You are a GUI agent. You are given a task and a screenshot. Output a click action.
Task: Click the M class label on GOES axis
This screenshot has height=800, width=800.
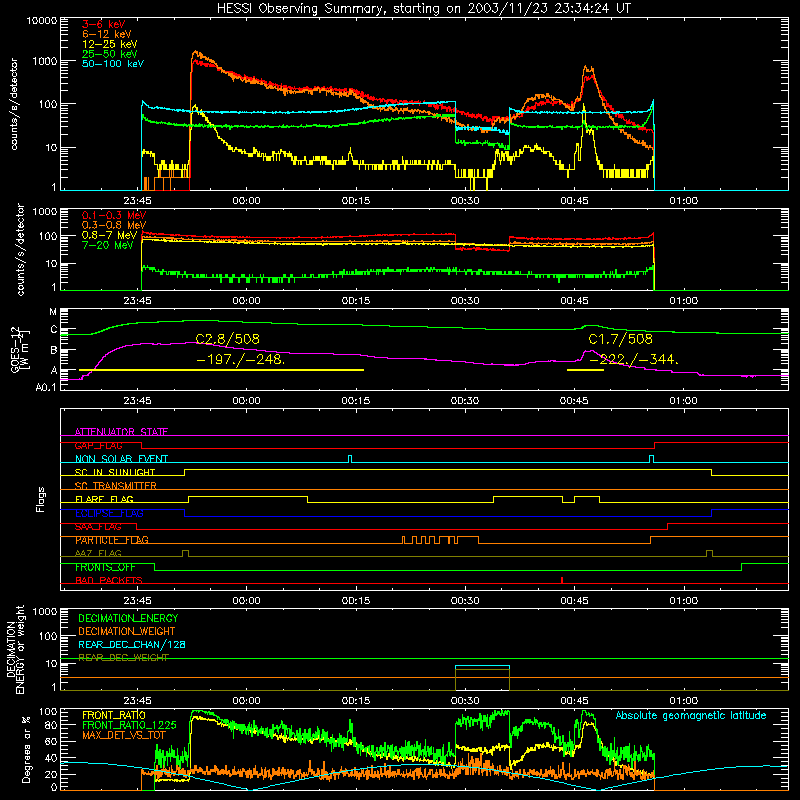click(53, 312)
